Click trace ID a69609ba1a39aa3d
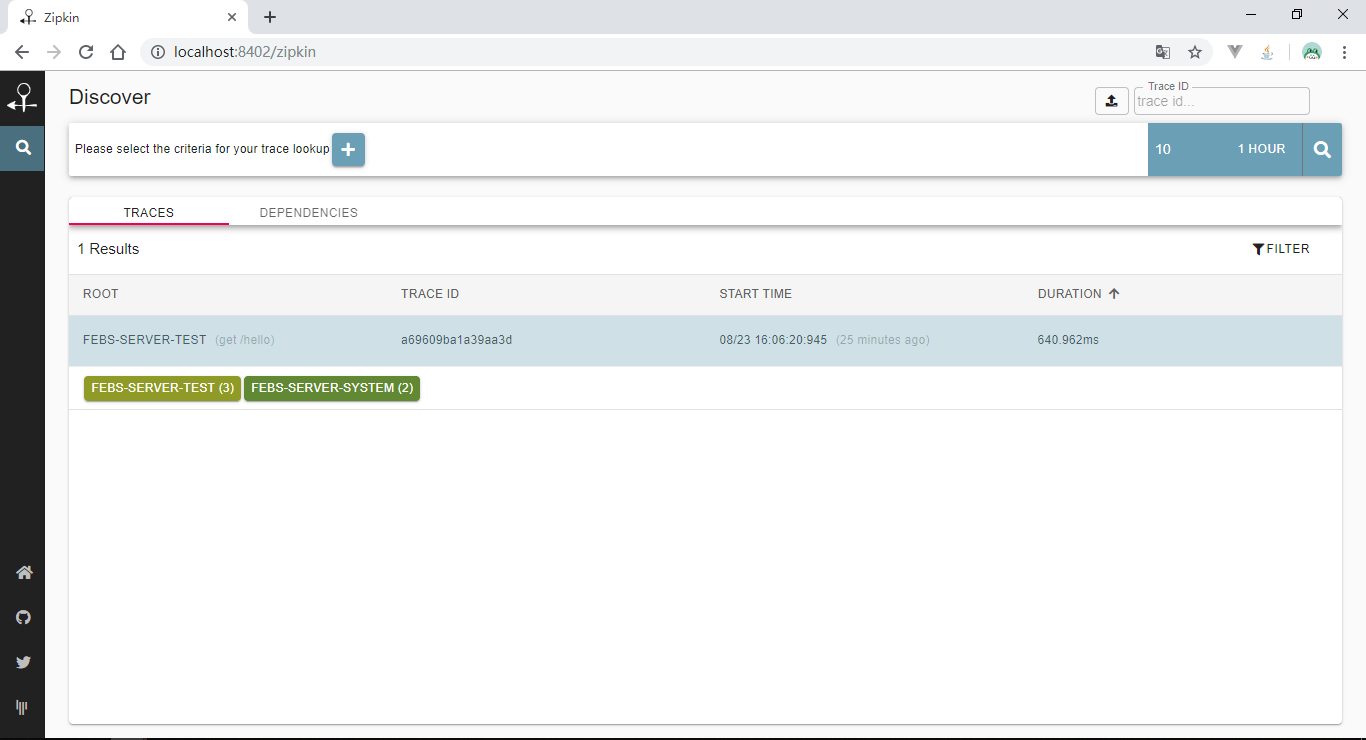1366x740 pixels. 457,340
